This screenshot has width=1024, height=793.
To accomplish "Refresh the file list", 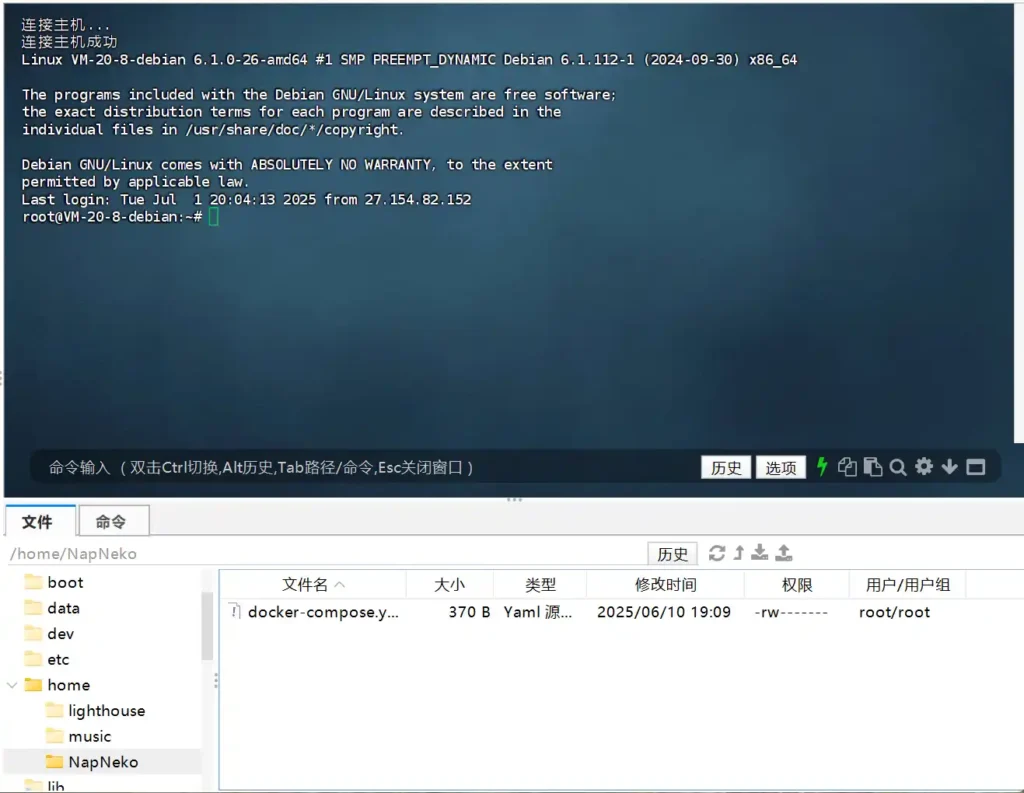I will [717, 553].
